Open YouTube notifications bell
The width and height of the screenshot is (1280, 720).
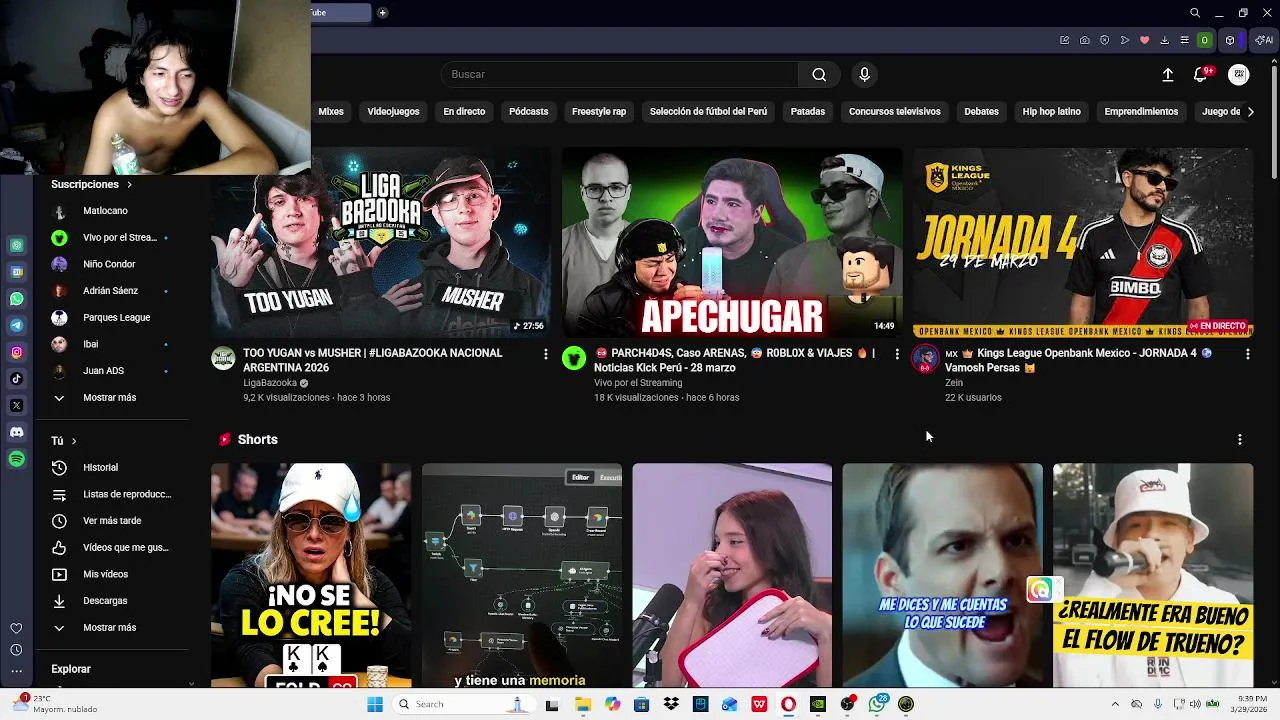(x=1201, y=74)
